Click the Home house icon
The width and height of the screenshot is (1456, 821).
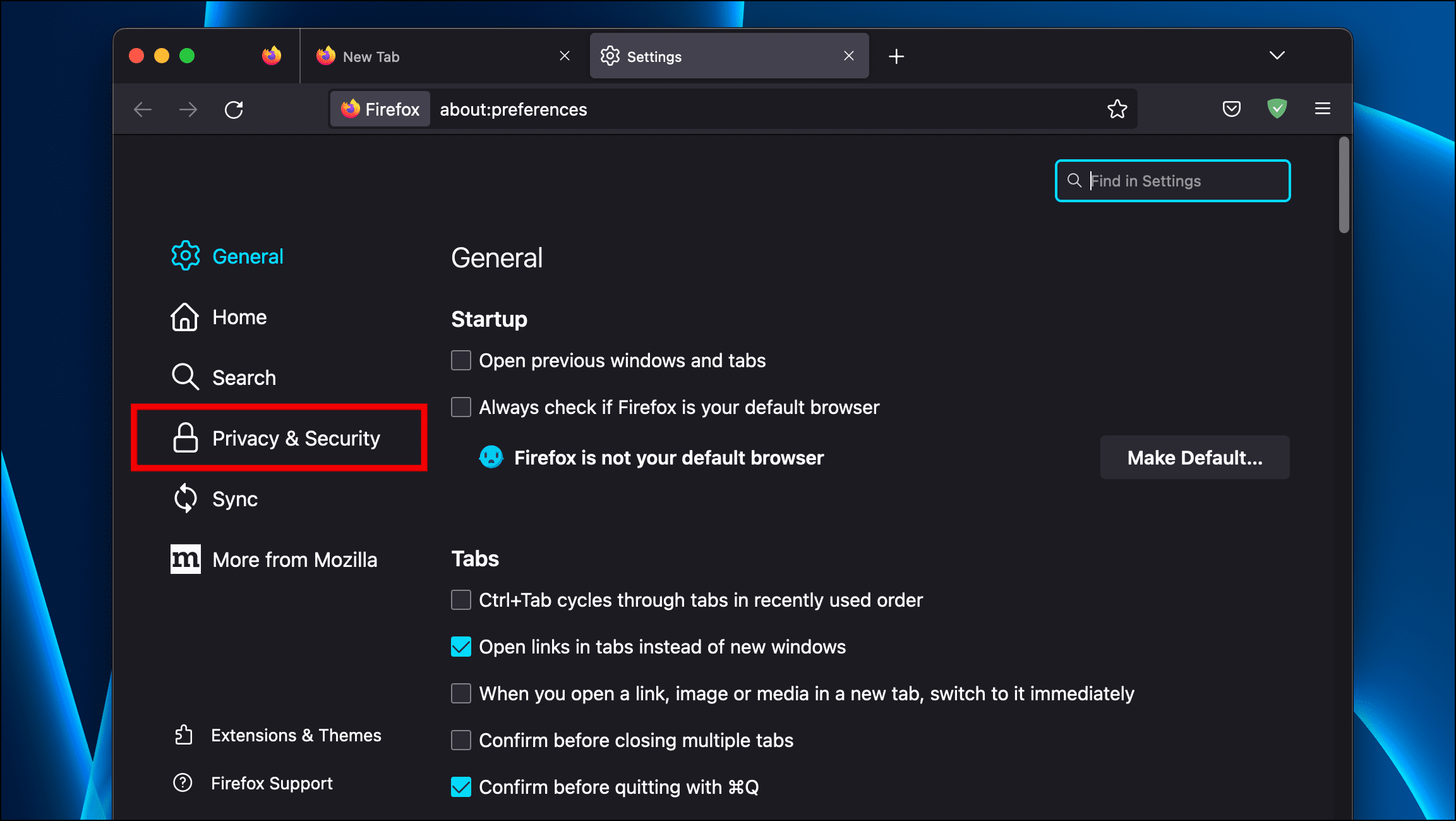185,317
